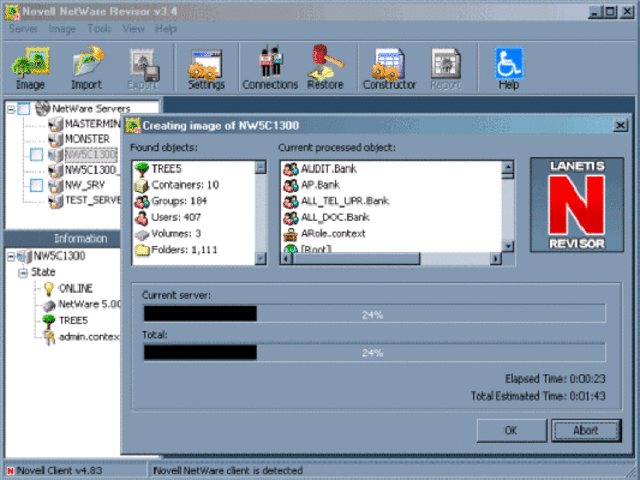This screenshot has width=640, height=480.
Task: Select NetWare 5.00 info row
Action: pyautogui.click(x=89, y=304)
